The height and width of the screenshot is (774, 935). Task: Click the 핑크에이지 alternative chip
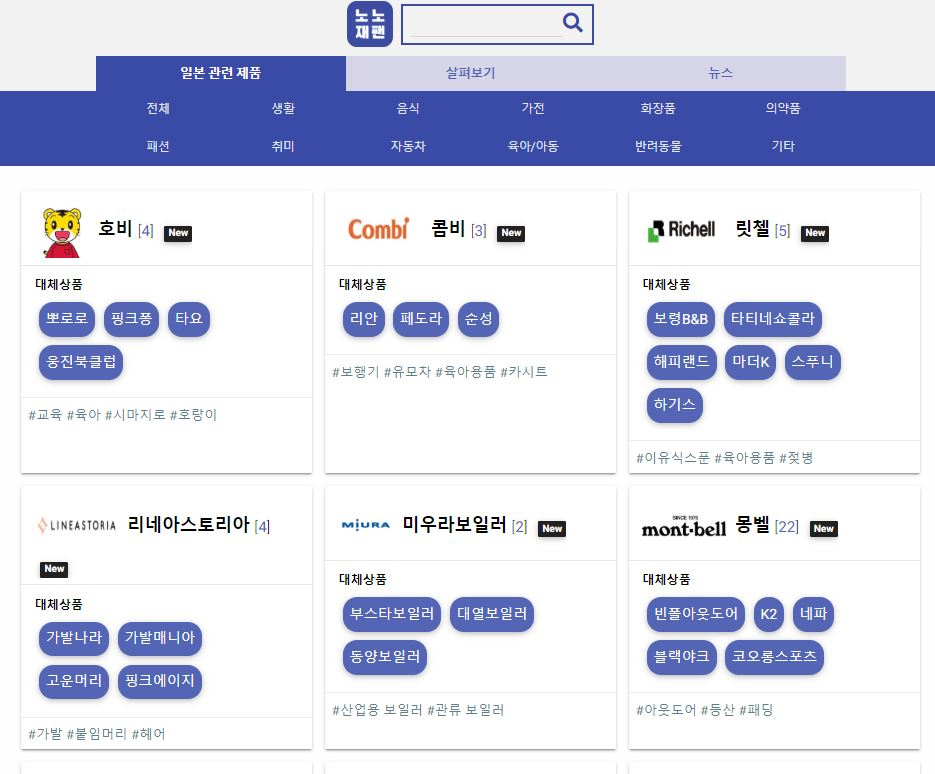[160, 680]
